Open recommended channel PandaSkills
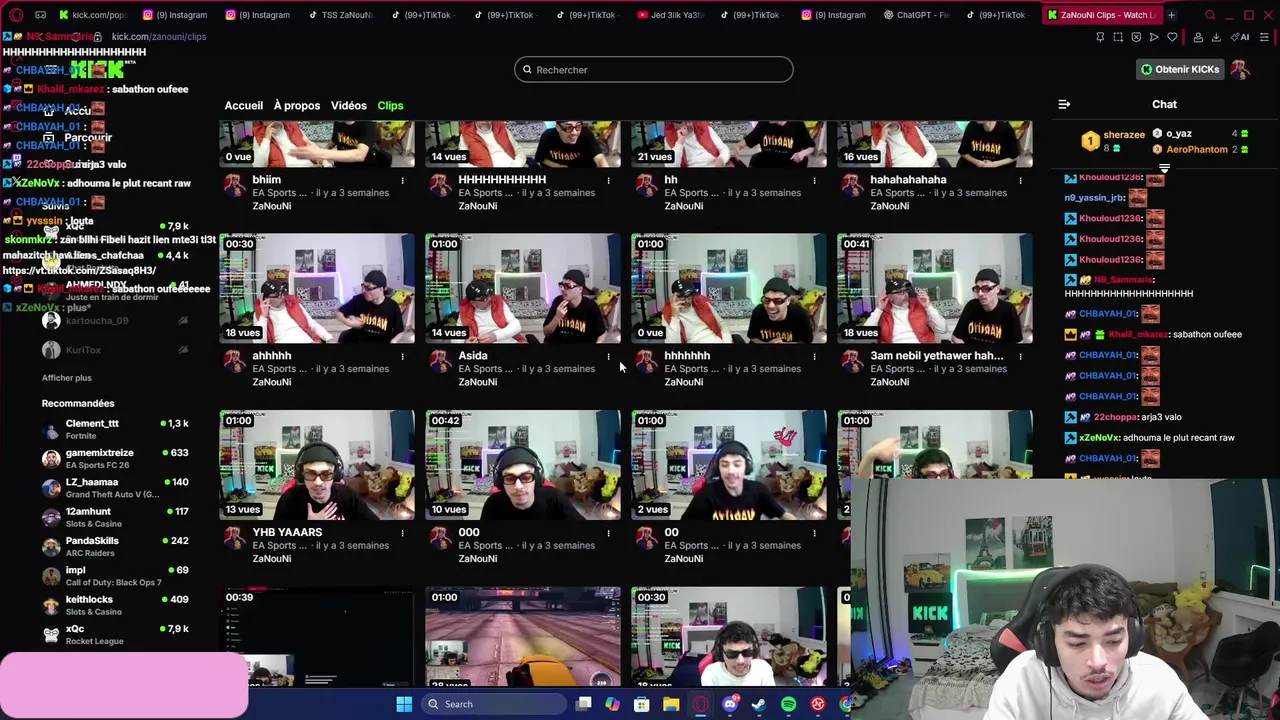Screen dimensions: 1280x720 115,546
